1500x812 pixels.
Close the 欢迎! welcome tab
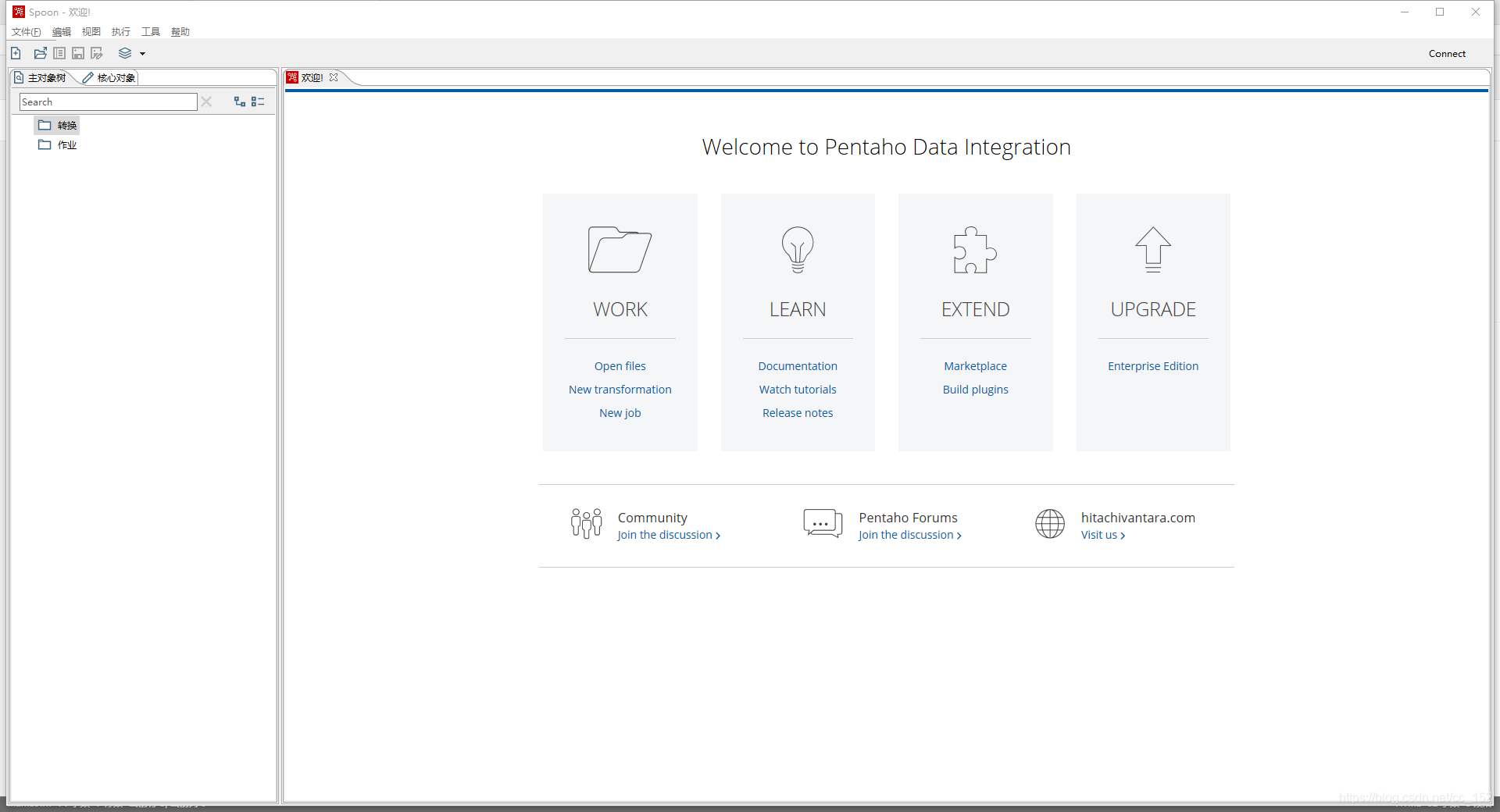pos(334,77)
